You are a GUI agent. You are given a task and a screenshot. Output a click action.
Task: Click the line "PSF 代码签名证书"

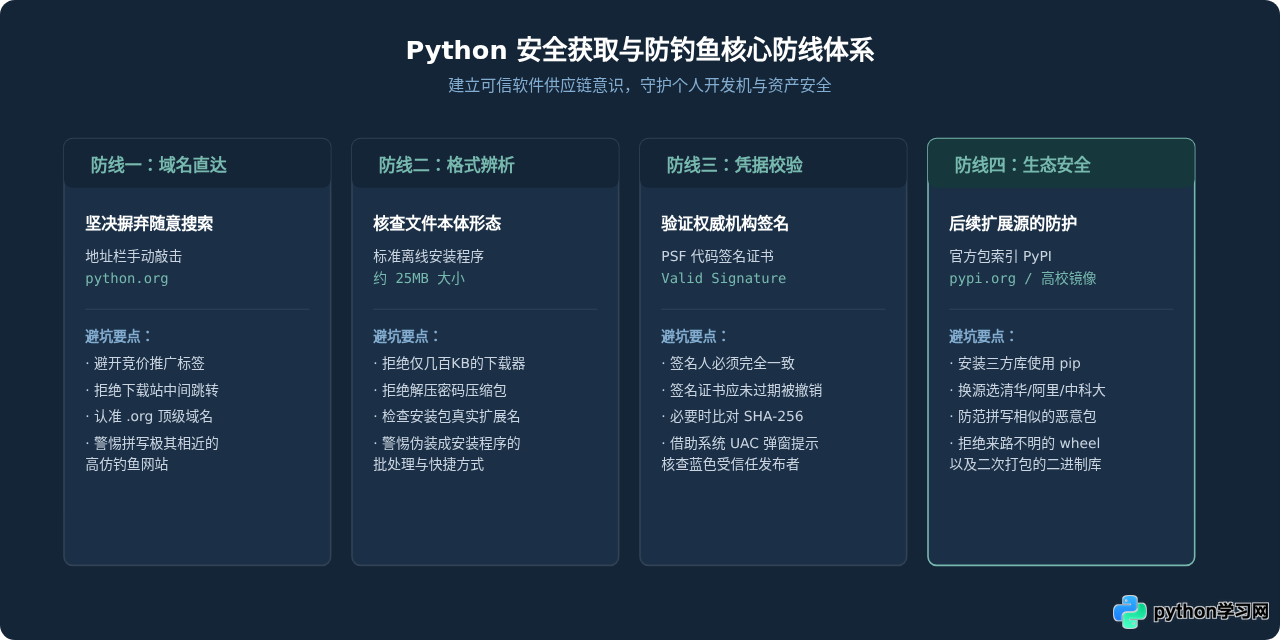coord(717,256)
